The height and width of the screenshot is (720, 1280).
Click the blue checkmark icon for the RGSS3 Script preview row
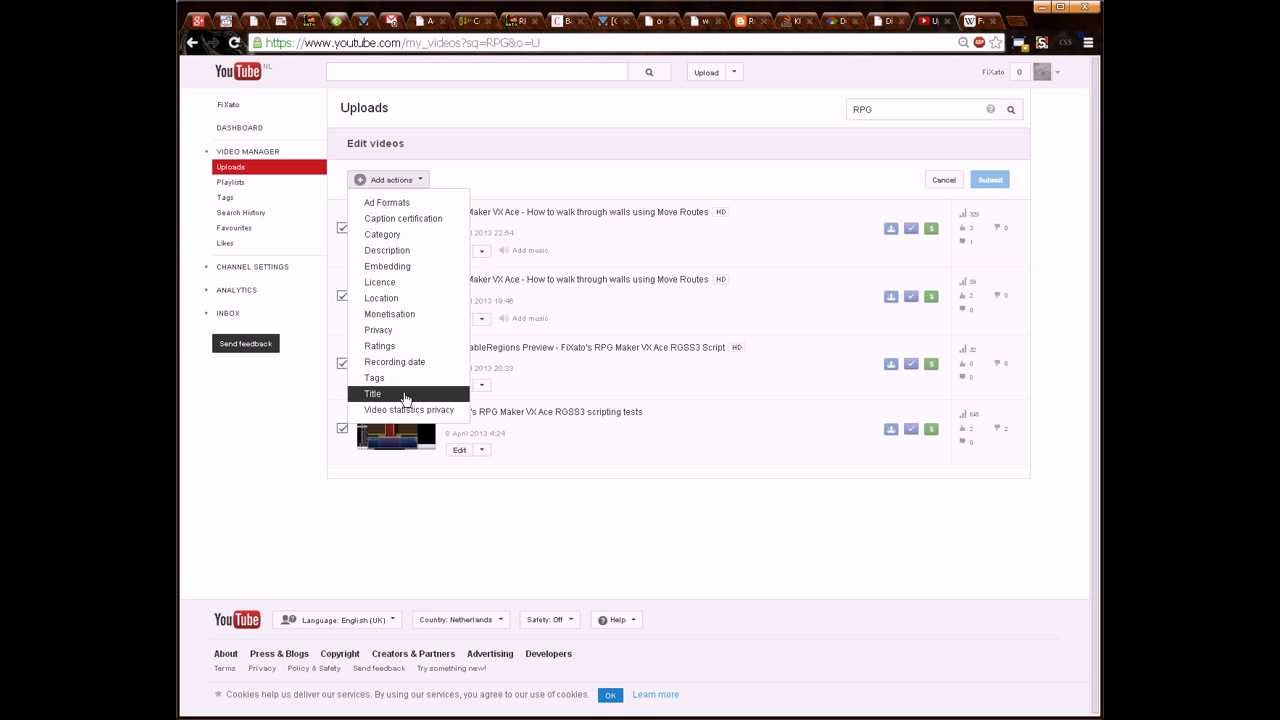911,364
